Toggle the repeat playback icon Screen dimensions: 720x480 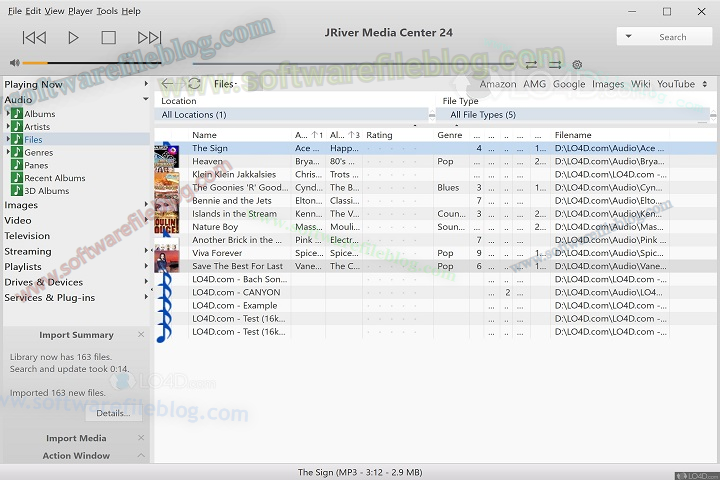(532, 65)
